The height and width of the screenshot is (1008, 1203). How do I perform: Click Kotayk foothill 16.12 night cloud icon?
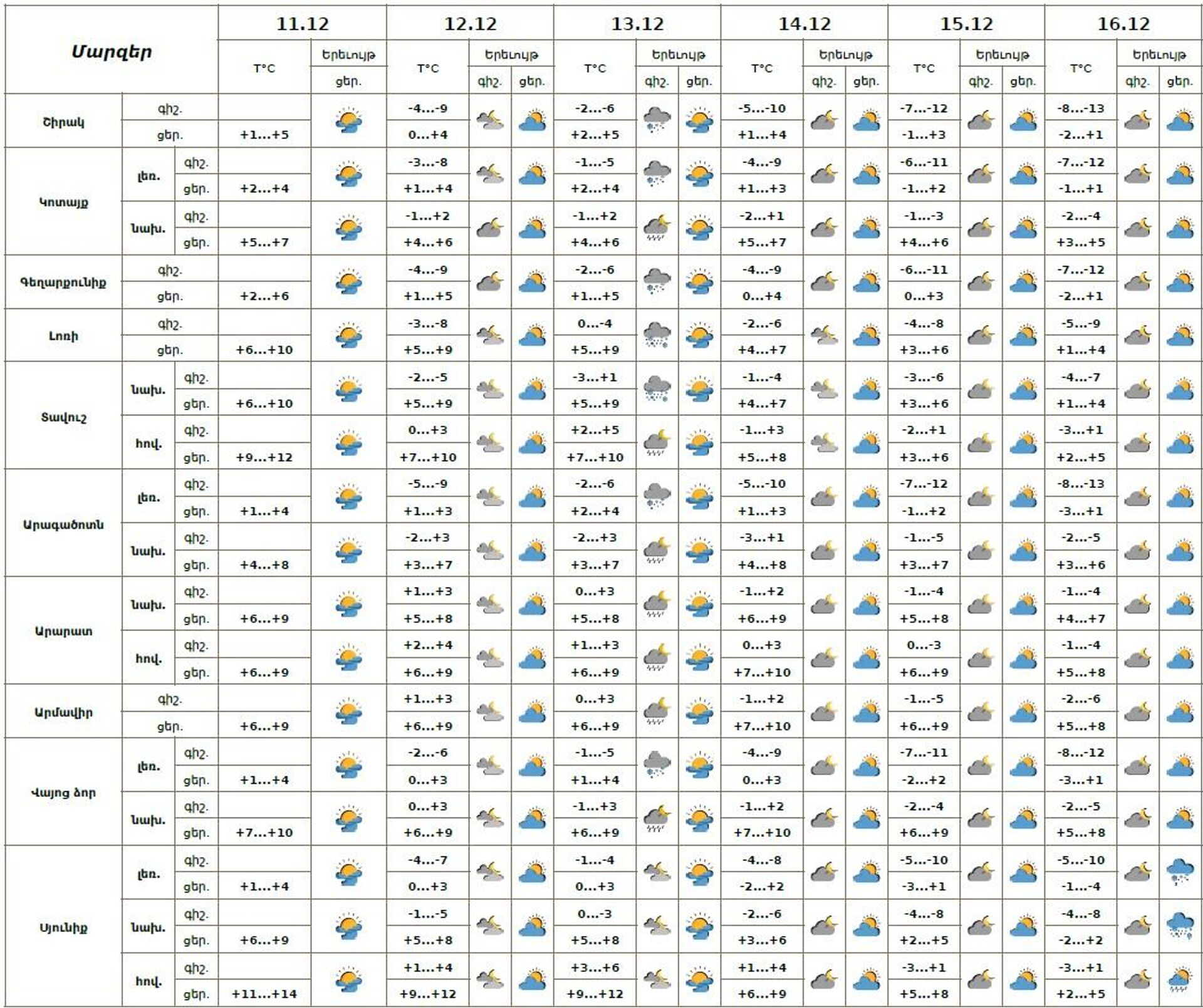click(x=1137, y=228)
